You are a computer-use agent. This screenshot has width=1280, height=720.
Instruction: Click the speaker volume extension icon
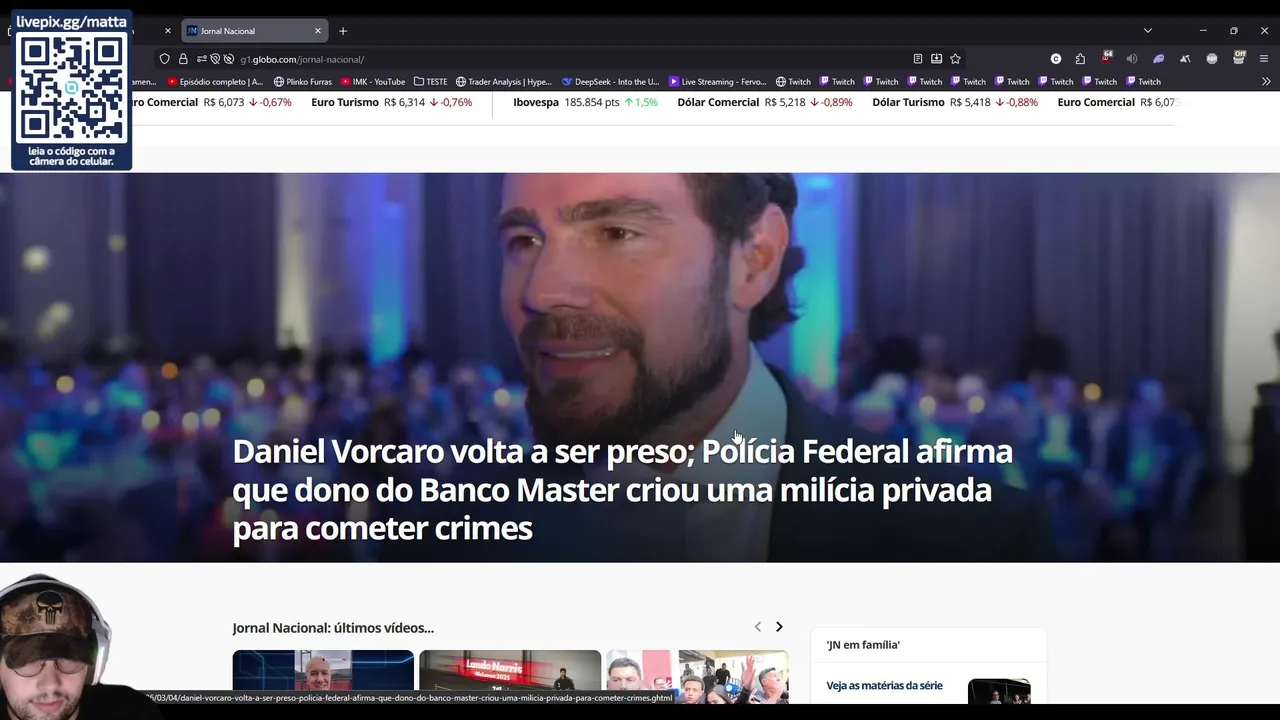1132,59
